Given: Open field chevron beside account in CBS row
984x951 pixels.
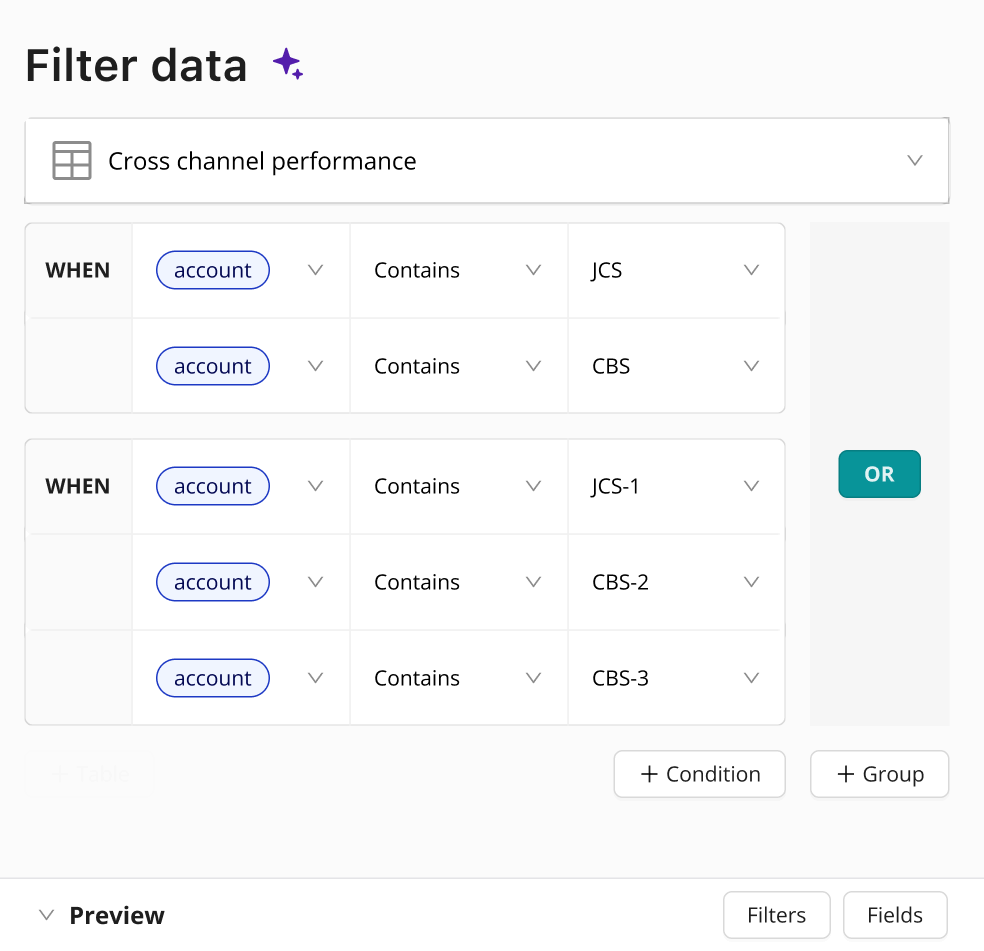Looking at the screenshot, I should pos(316,366).
